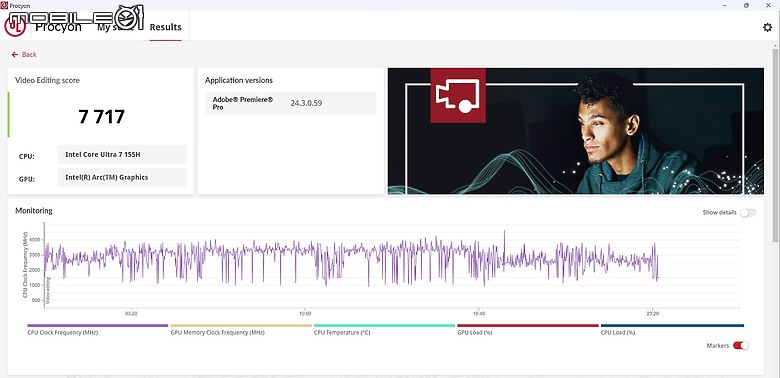
Task: Click the 7 717 Video Editing score
Action: click(101, 116)
